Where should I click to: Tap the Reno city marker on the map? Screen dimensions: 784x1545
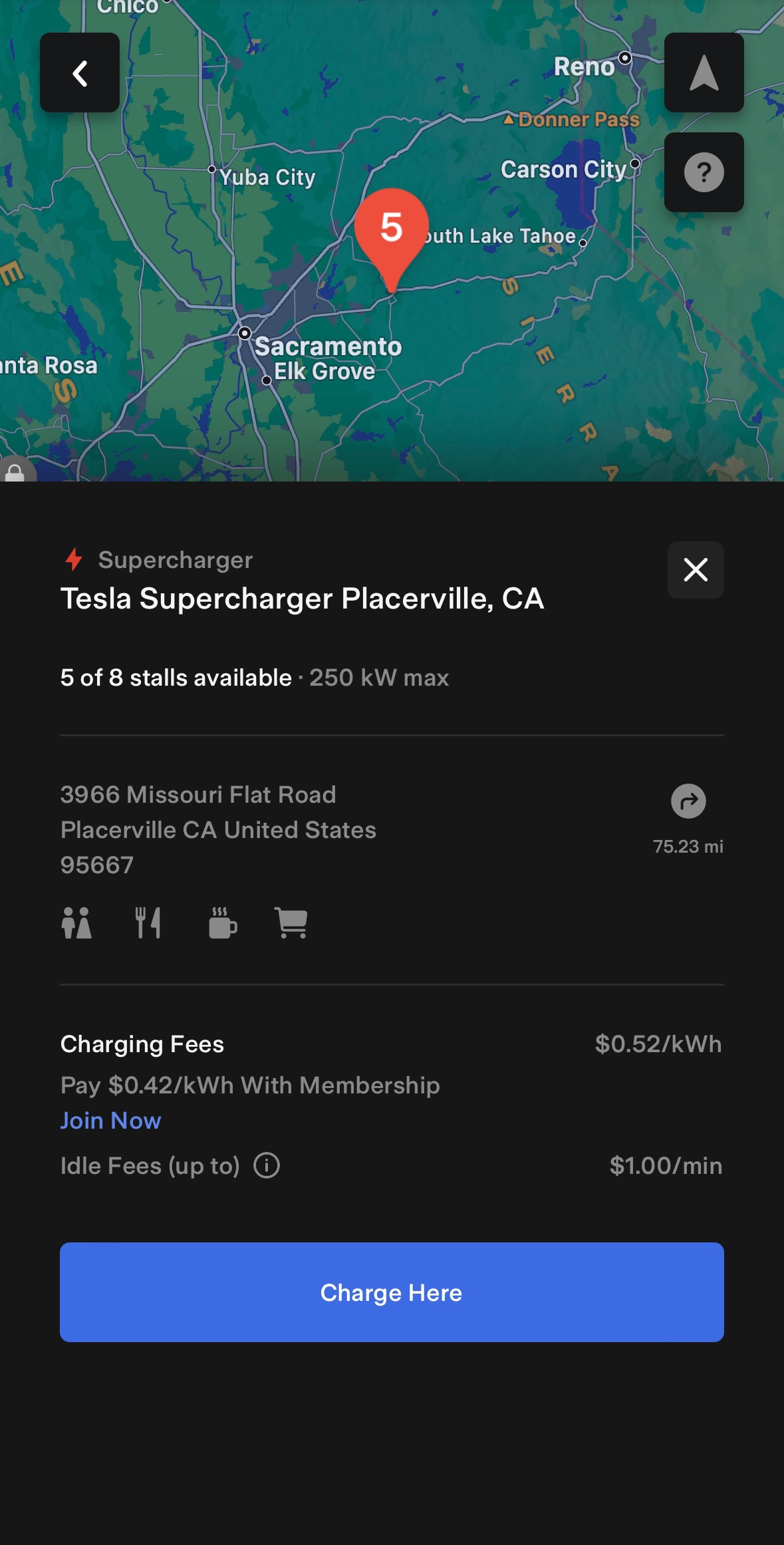624,58
